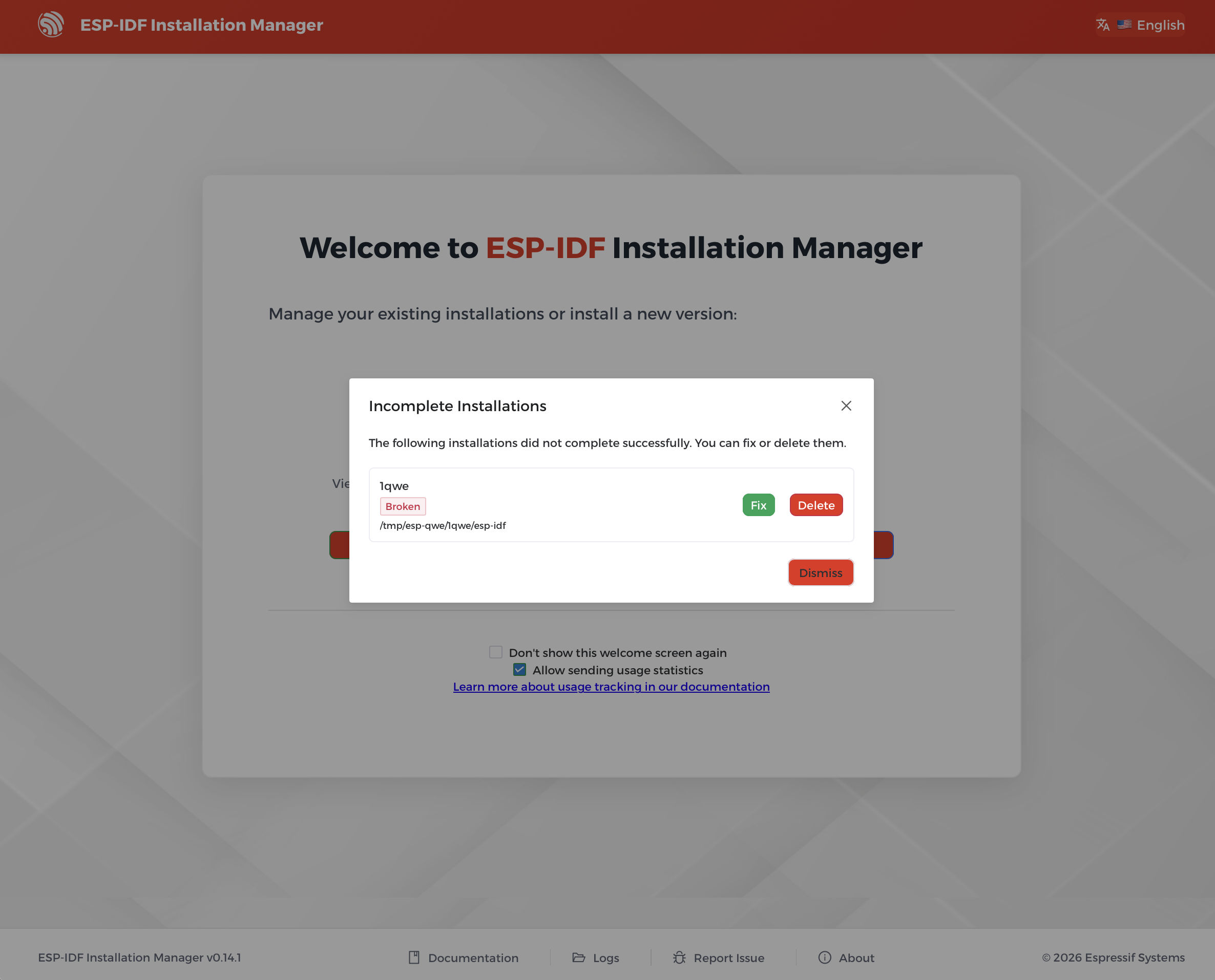Fix the broken 1qwe installation
Viewport: 1215px width, 980px height.
click(758, 505)
